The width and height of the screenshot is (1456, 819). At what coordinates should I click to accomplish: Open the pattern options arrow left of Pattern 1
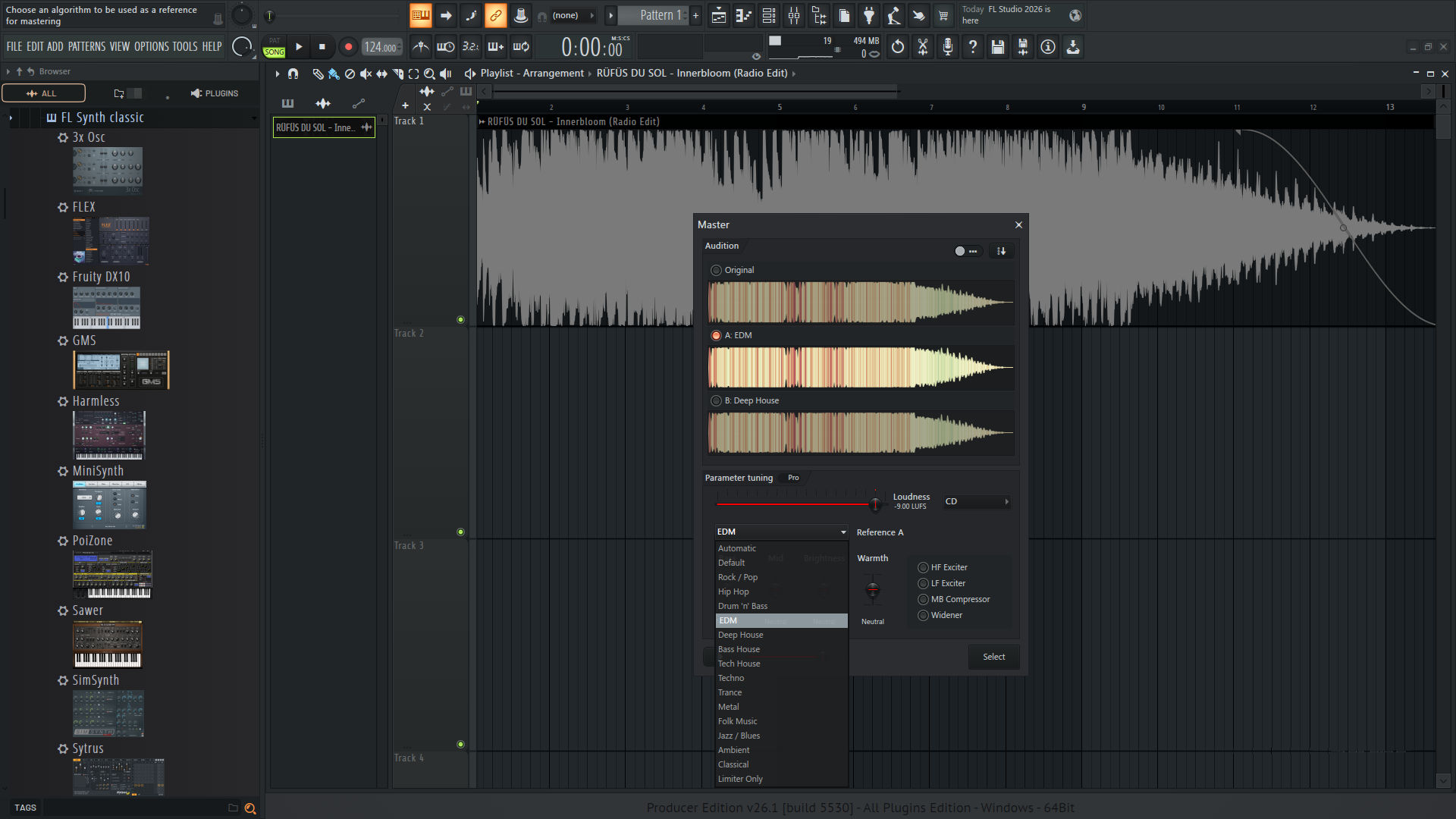(610, 15)
